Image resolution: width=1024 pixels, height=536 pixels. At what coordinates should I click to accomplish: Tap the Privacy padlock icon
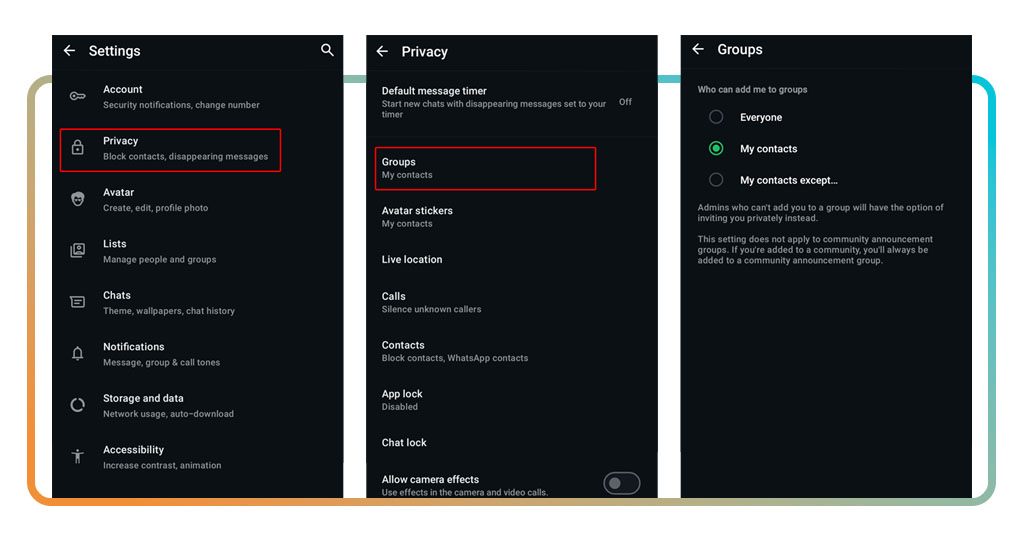77,148
